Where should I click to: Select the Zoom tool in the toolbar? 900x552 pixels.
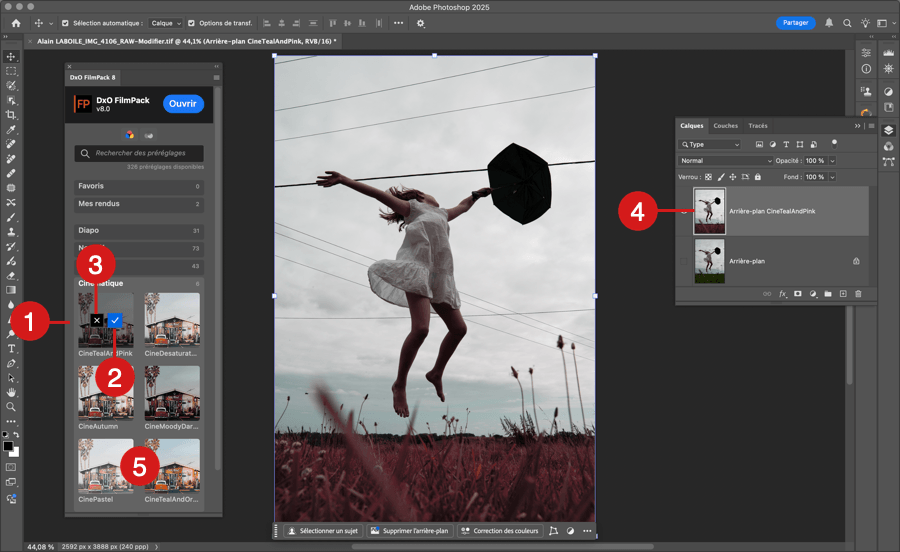click(11, 407)
